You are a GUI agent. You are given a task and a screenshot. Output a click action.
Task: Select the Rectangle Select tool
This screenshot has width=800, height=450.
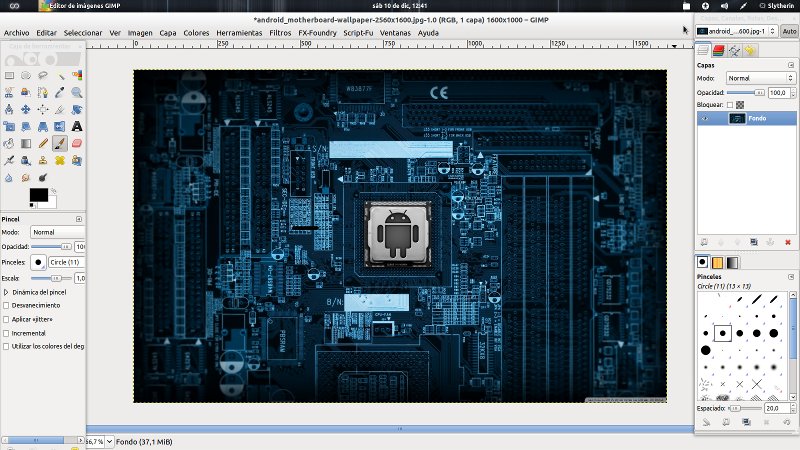9,76
